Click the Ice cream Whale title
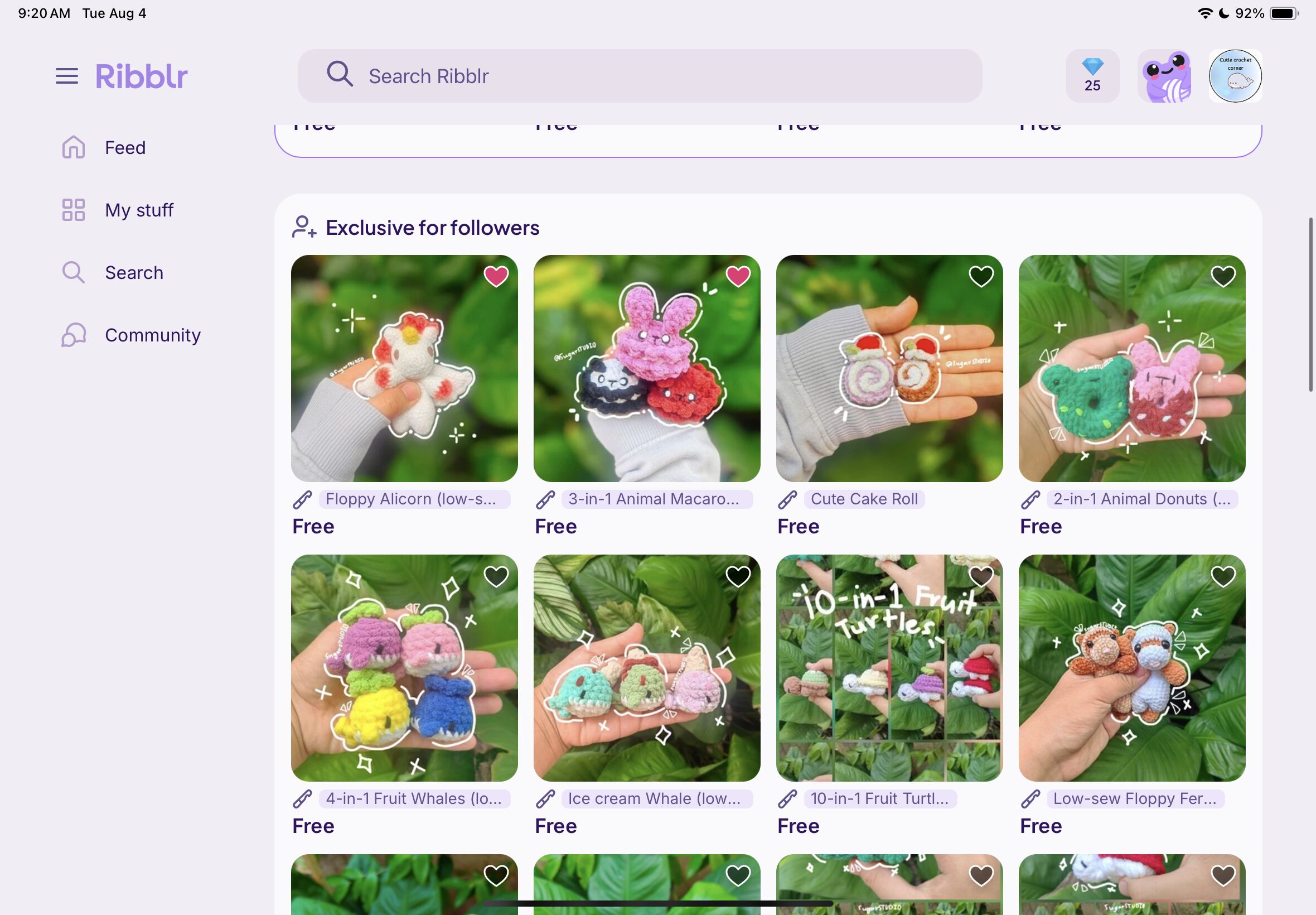 tap(656, 798)
